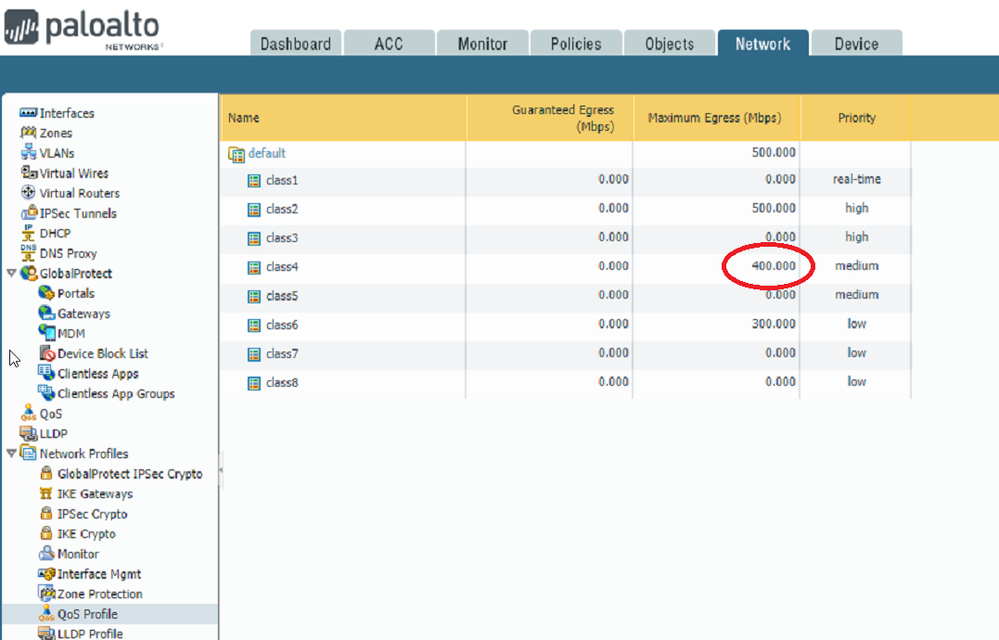Click Maximum Egress column header
This screenshot has width=999, height=640.
714,118
